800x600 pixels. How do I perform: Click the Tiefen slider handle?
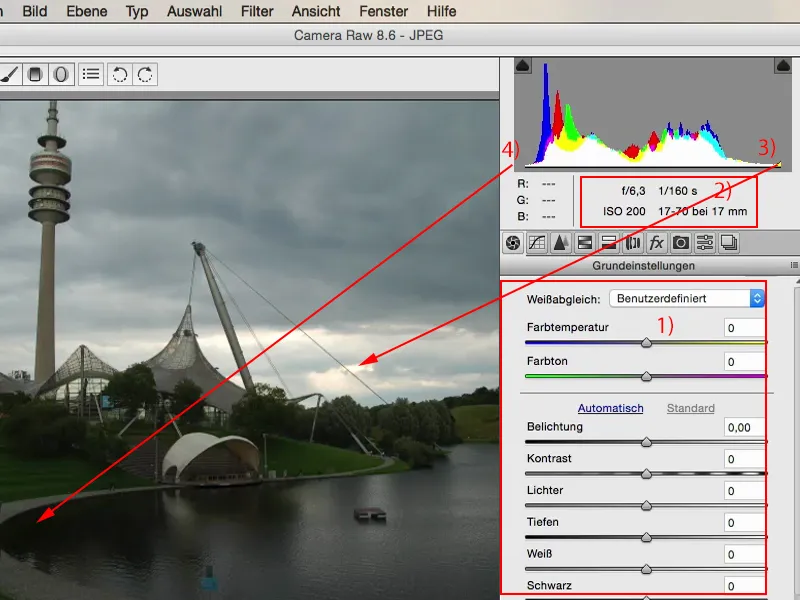click(x=646, y=537)
